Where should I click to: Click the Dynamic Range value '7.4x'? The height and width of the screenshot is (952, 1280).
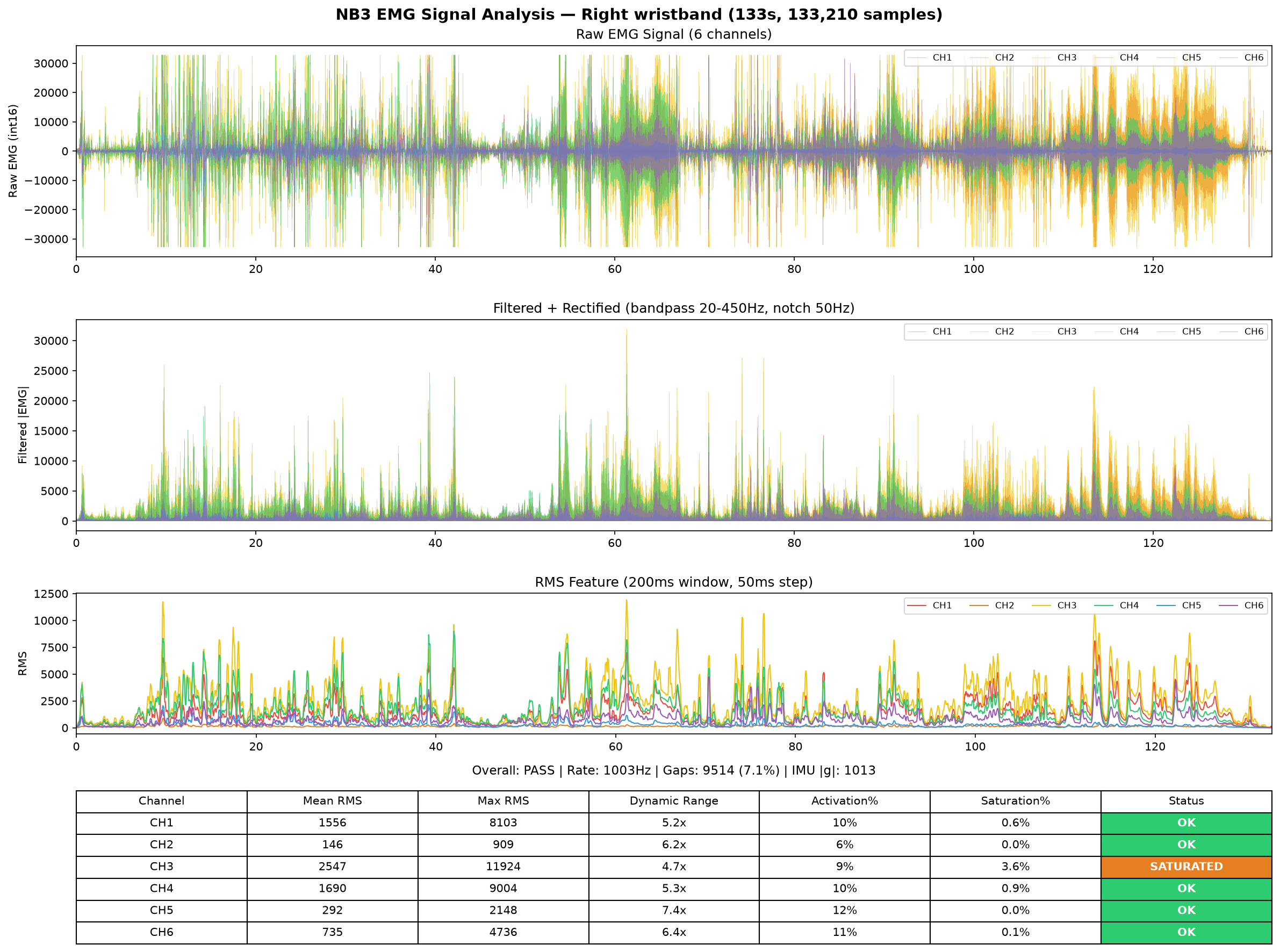pyautogui.click(x=674, y=910)
